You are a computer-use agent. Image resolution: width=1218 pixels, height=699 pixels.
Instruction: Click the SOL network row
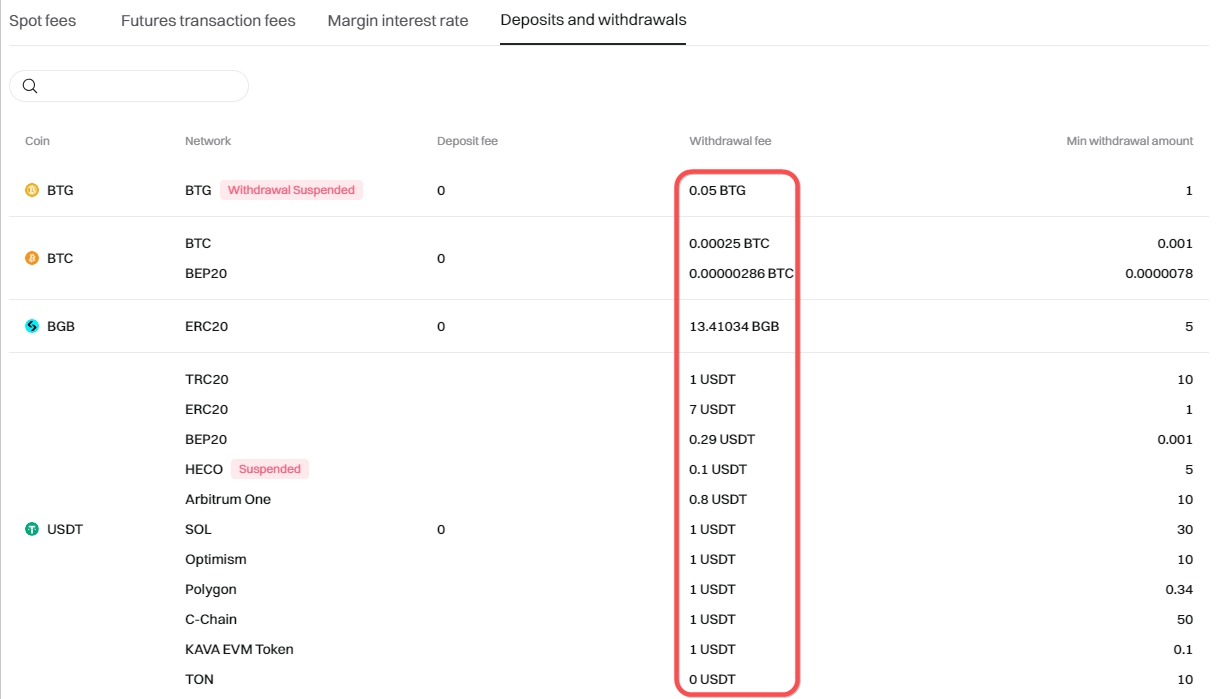point(198,529)
